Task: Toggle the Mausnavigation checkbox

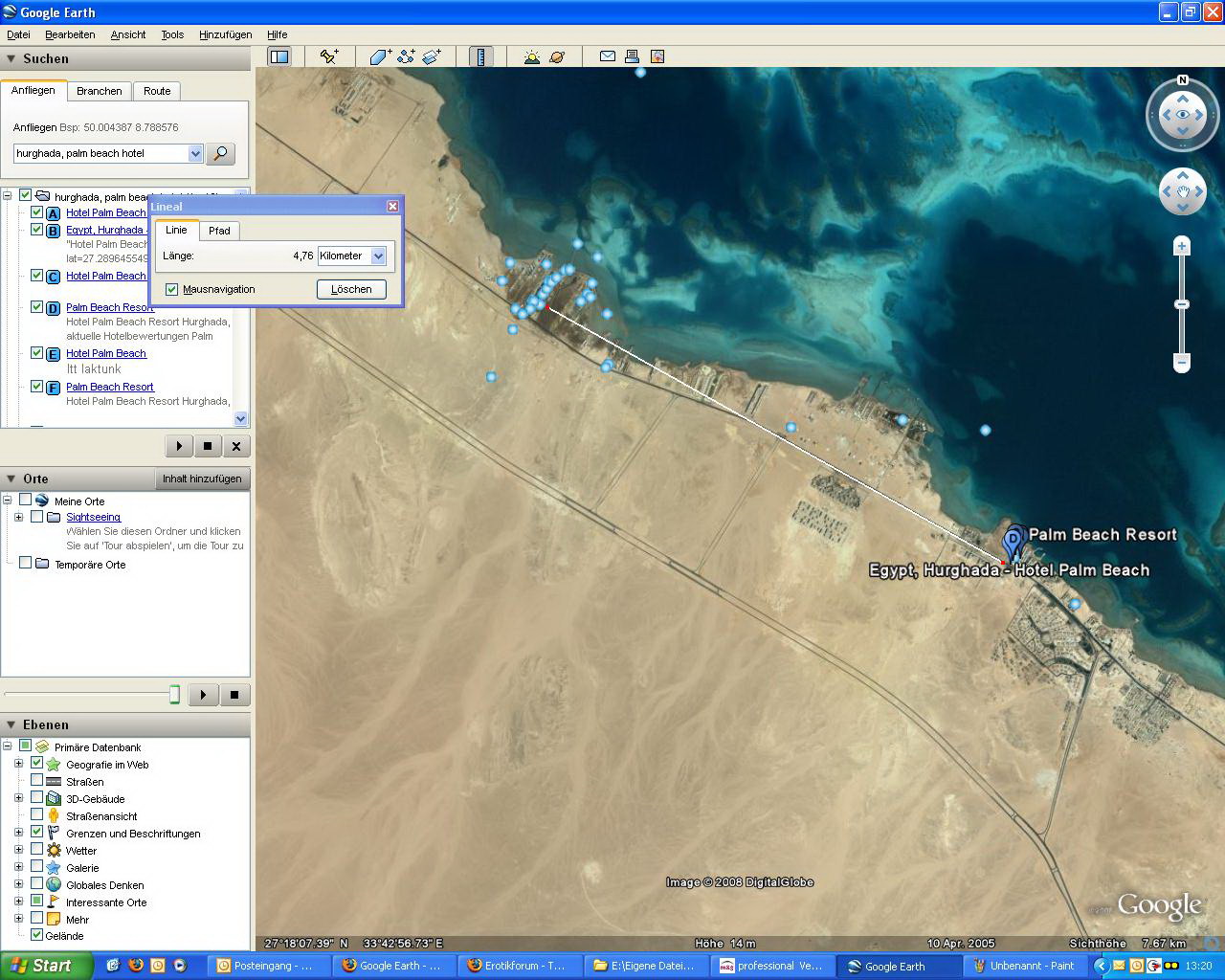Action: 172,289
